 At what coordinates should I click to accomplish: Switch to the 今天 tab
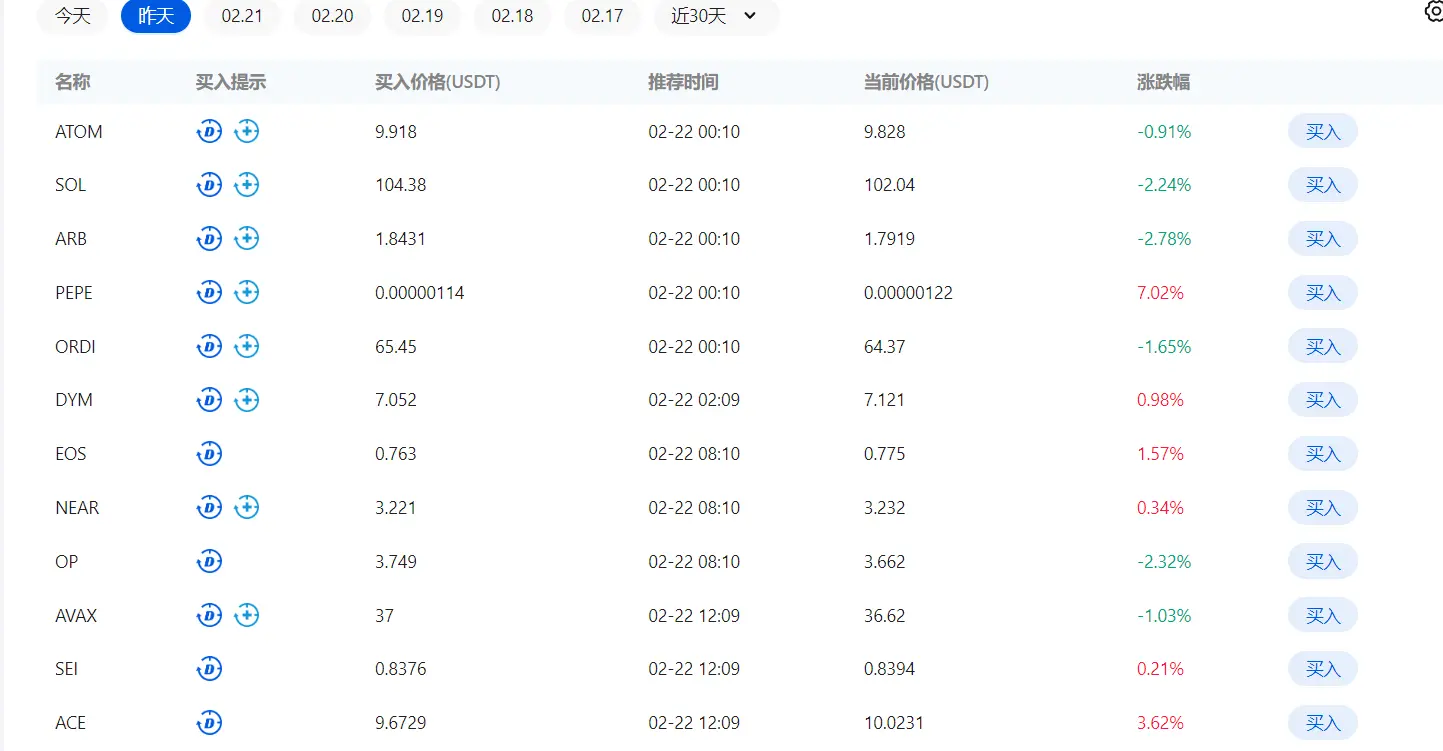(x=72, y=16)
